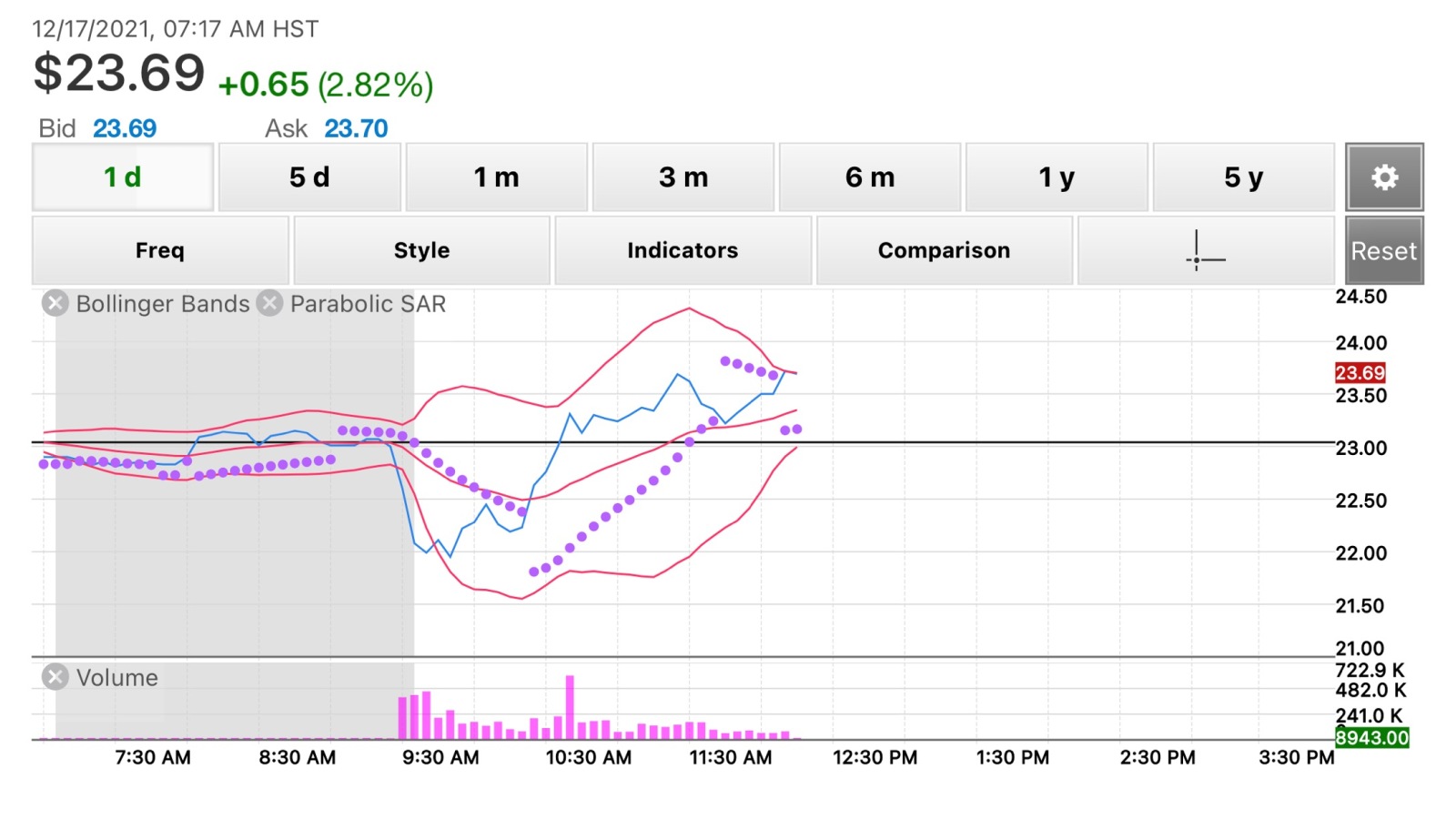This screenshot has height=819, width=1456.
Task: Show the 1 y time range
Action: pos(1057,177)
